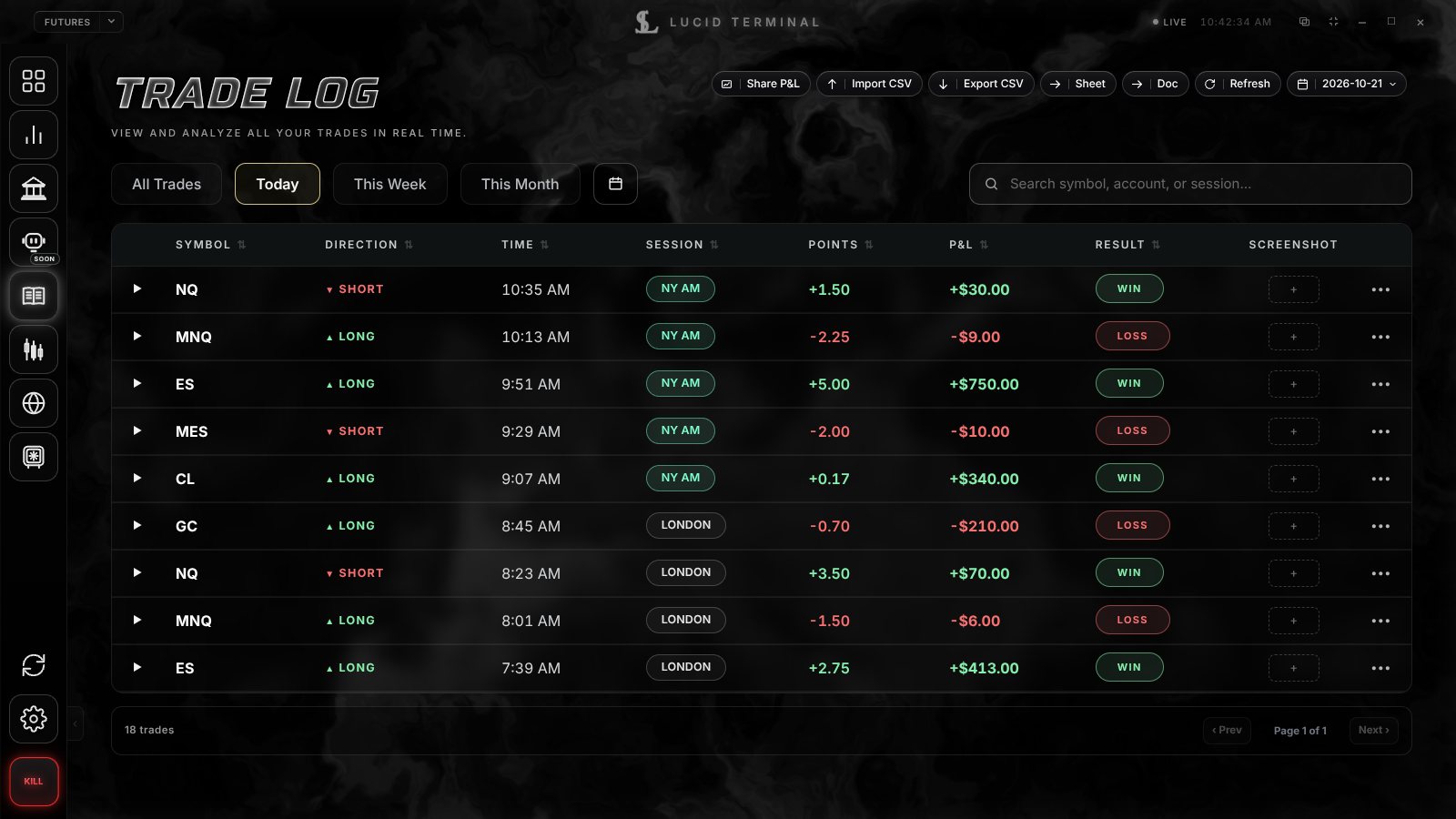
Task: Add screenshot for MNQ 10:13 AM trade
Action: [x=1293, y=337]
